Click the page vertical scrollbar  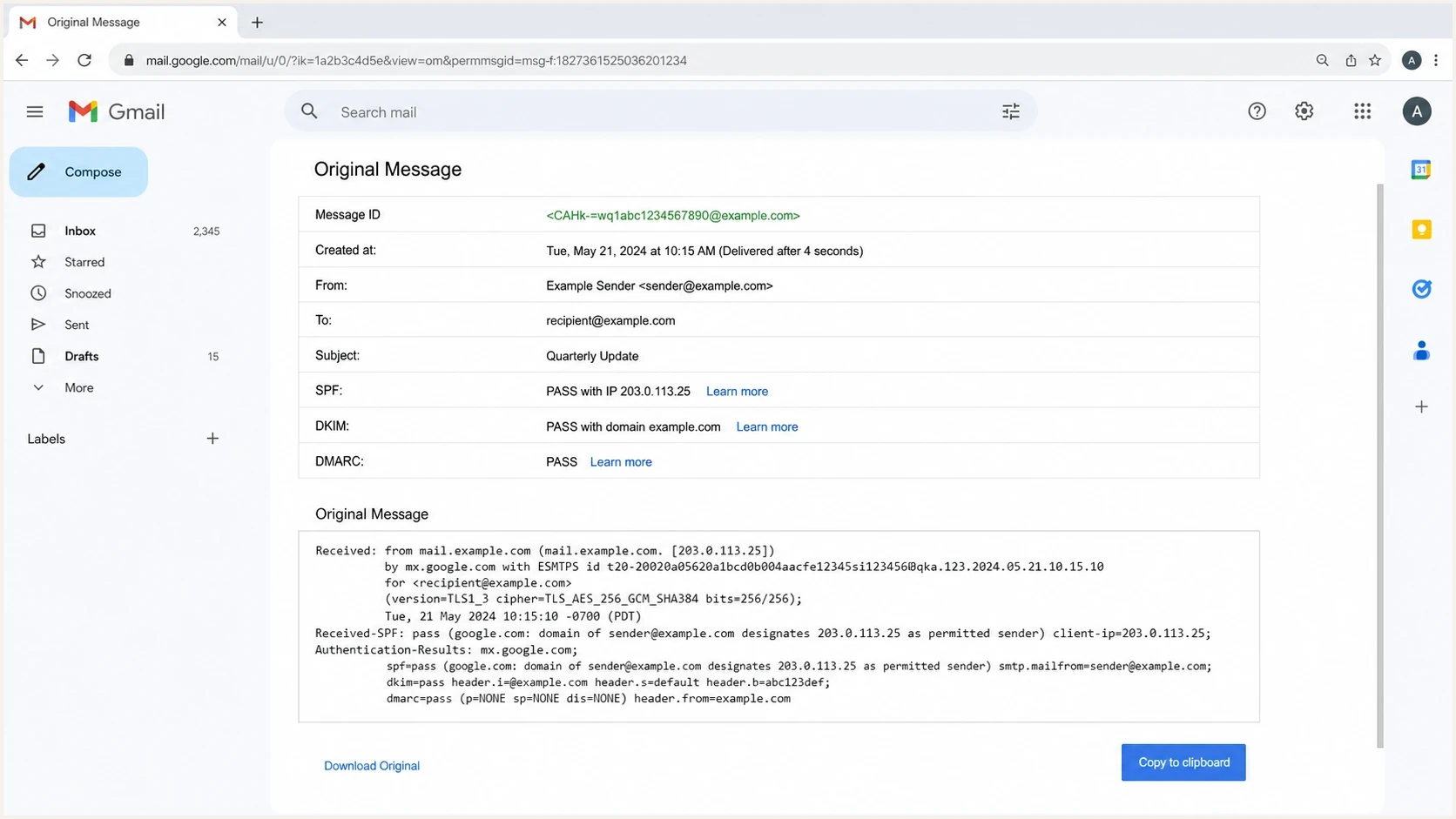[1380, 466]
